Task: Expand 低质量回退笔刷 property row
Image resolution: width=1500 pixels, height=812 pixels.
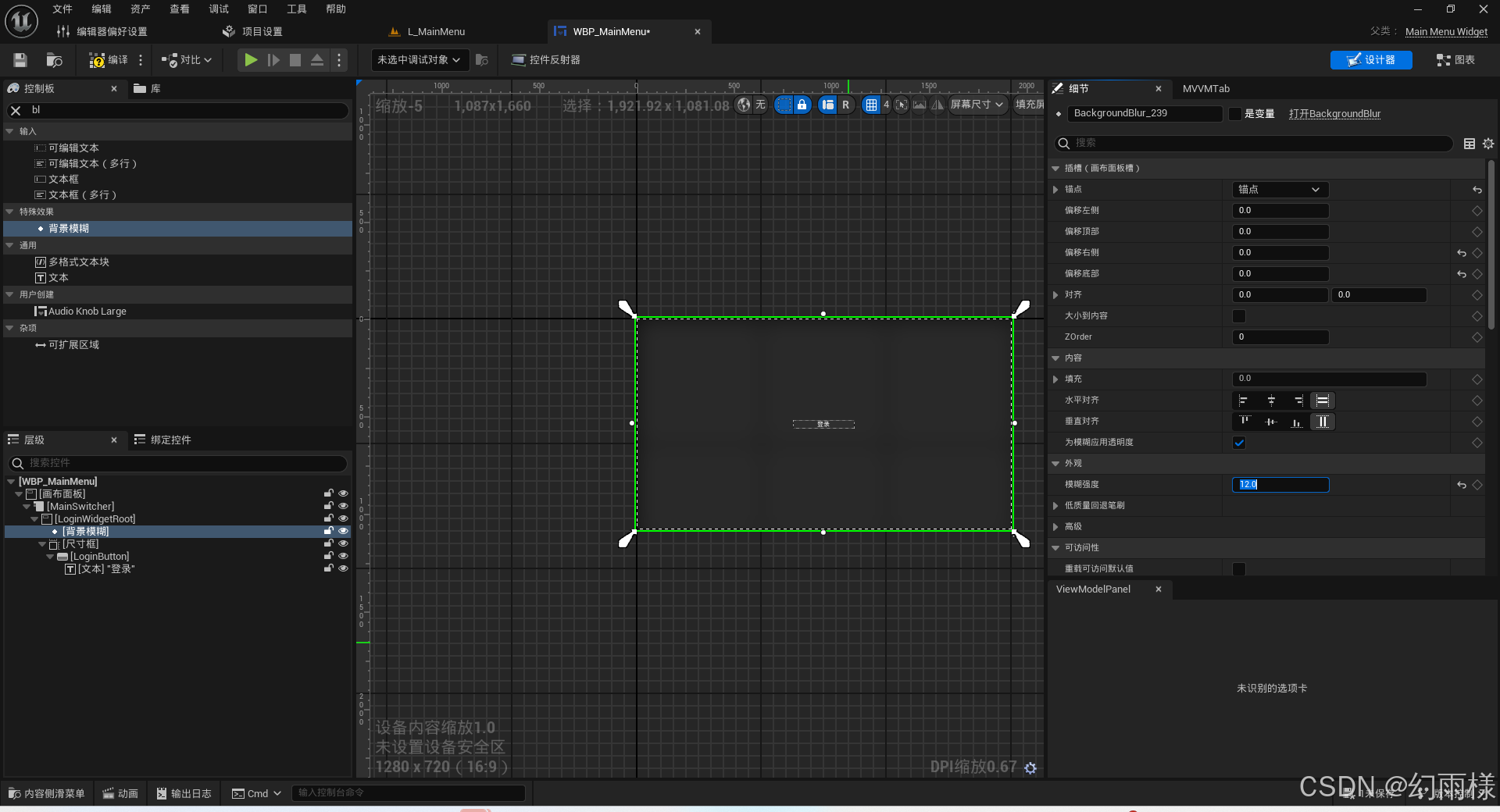Action: click(x=1055, y=506)
